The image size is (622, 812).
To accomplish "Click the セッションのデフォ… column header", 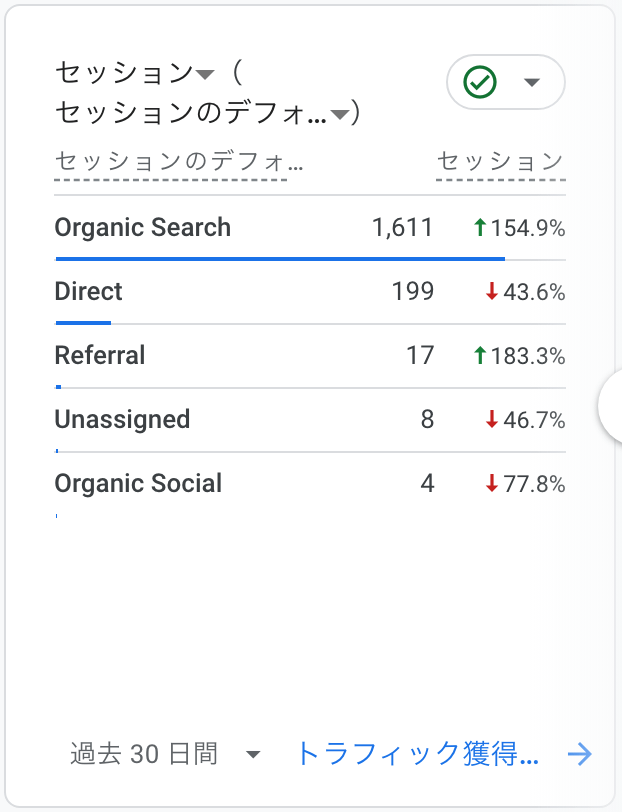I will coord(179,162).
